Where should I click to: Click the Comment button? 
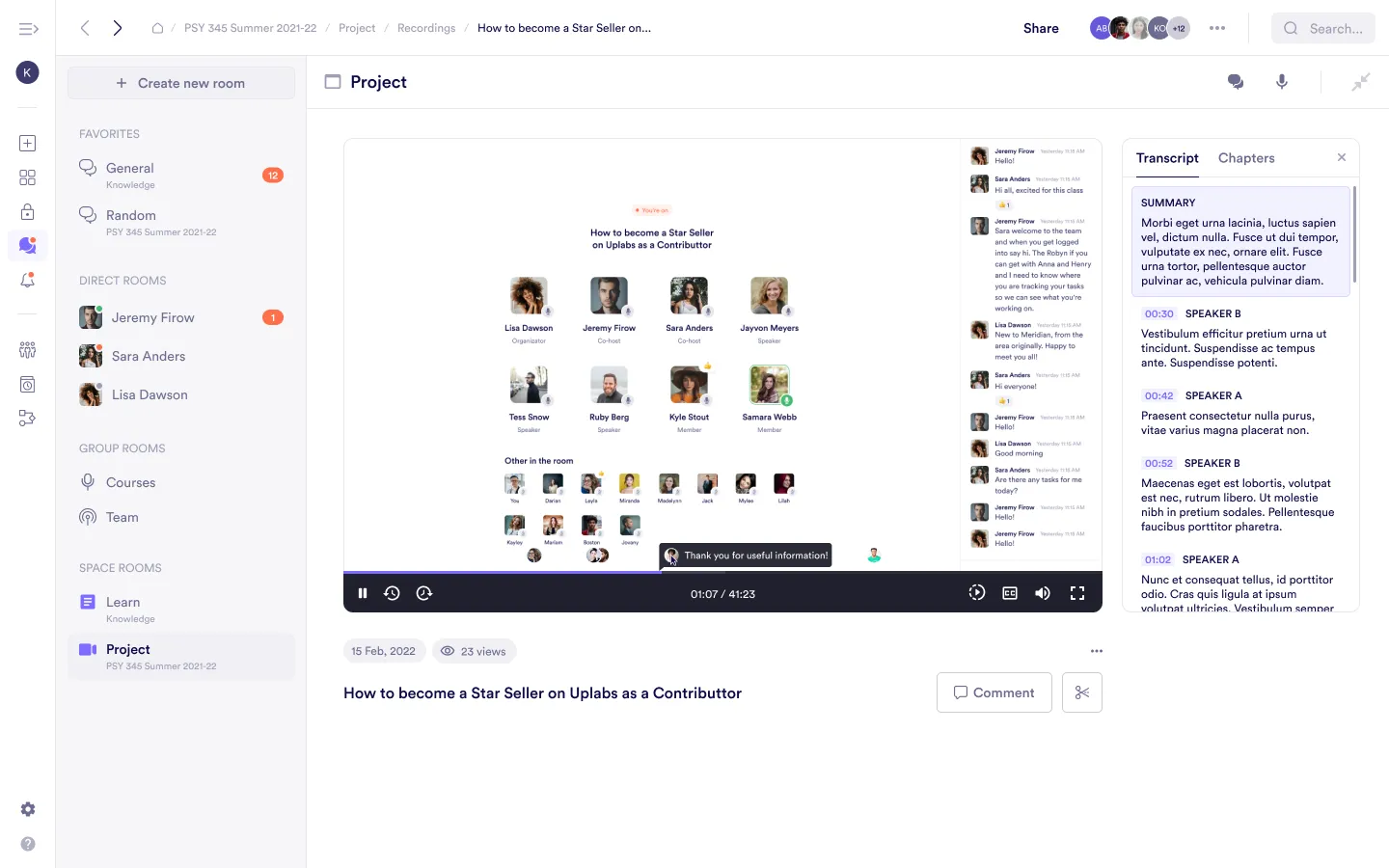tap(994, 692)
